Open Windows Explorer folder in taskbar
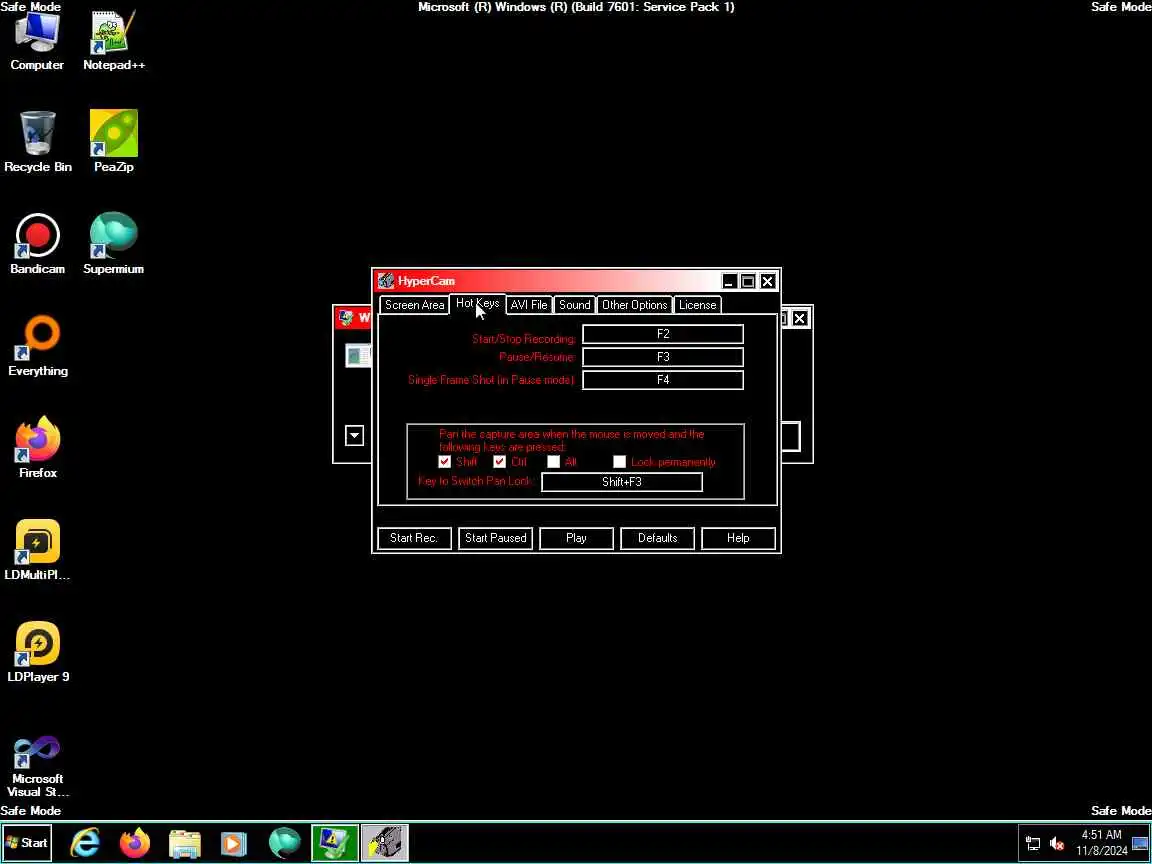 pyautogui.click(x=184, y=843)
